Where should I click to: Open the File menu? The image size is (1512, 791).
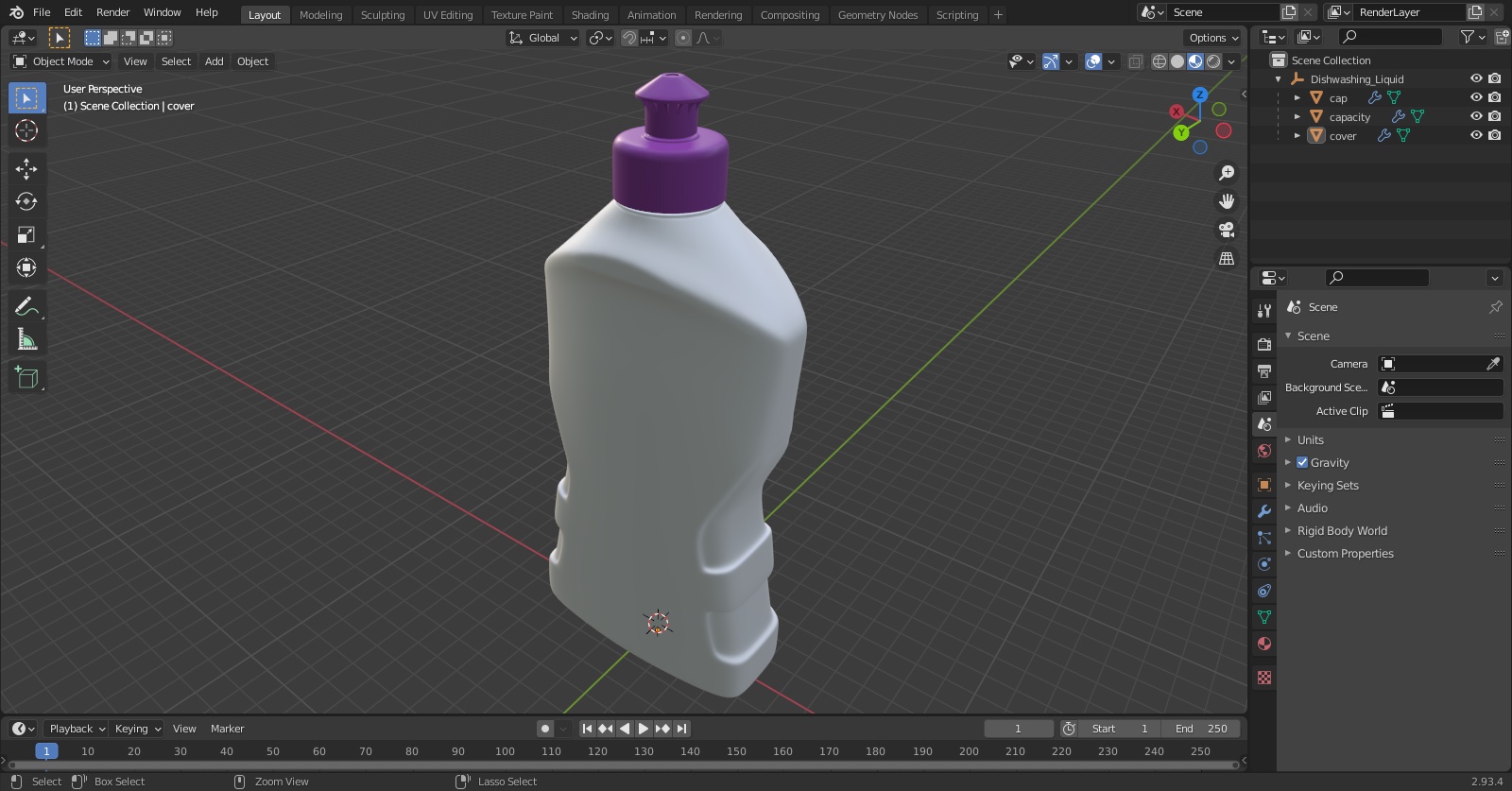tap(42, 12)
